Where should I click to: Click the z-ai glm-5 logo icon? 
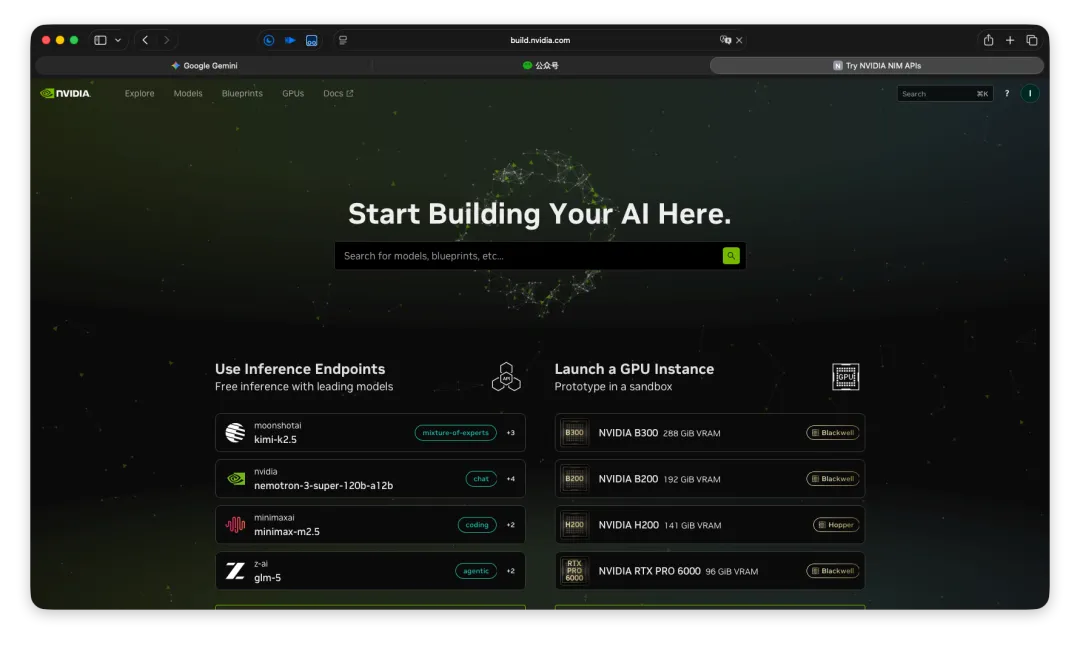[x=236, y=571]
